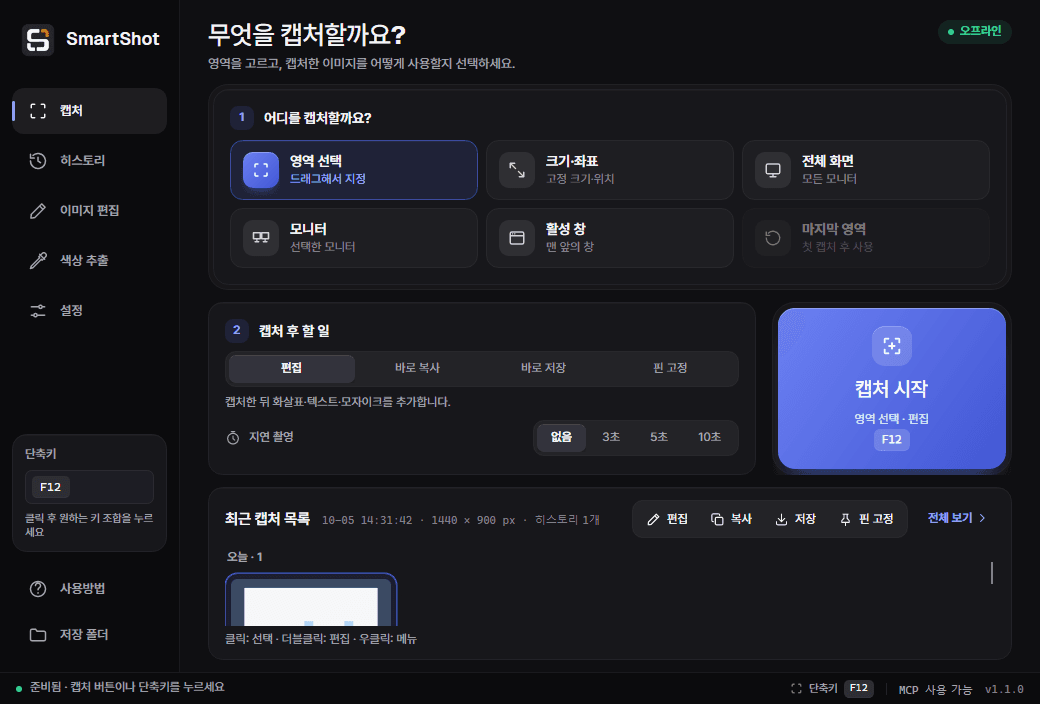Click the capture icon in 캡처 시작 card
The height and width of the screenshot is (704, 1040).
tap(891, 346)
